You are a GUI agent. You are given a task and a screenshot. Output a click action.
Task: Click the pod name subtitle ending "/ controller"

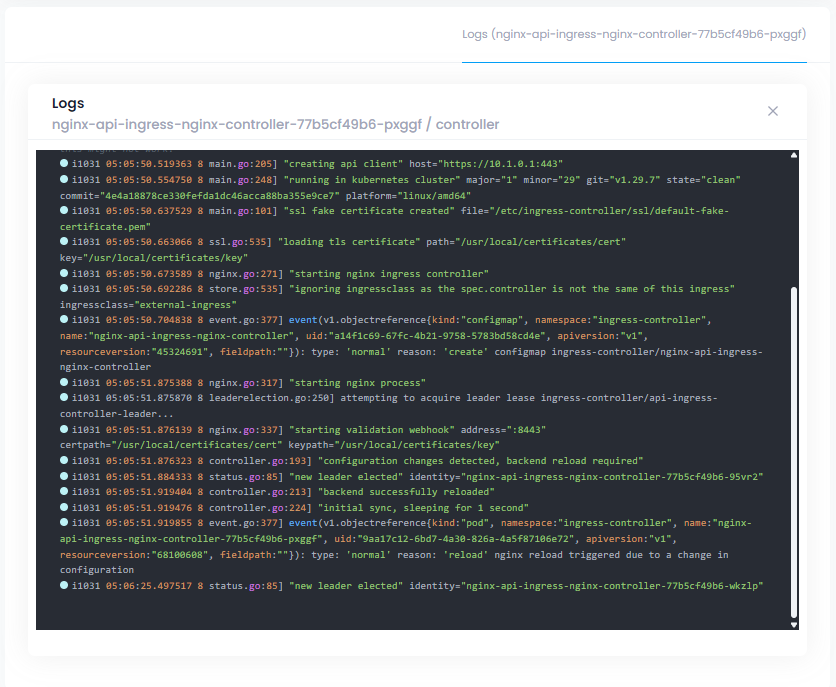(275, 125)
